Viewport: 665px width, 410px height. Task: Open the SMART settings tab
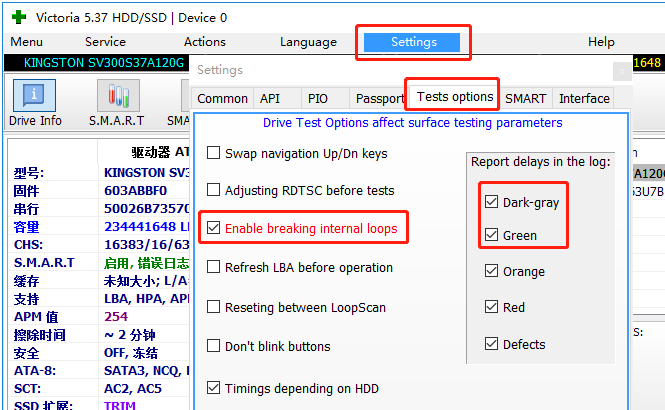[525, 98]
